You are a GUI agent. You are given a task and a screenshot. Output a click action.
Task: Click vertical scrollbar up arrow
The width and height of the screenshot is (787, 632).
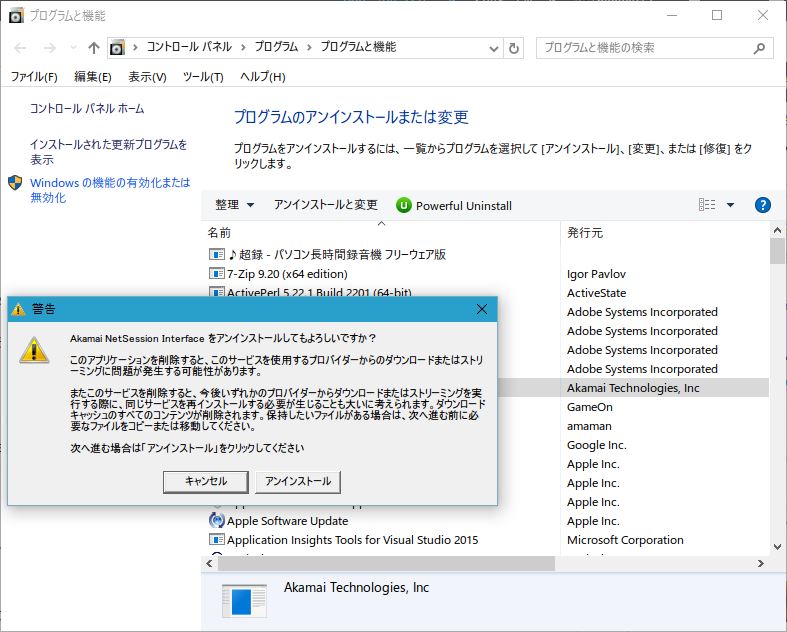(777, 230)
